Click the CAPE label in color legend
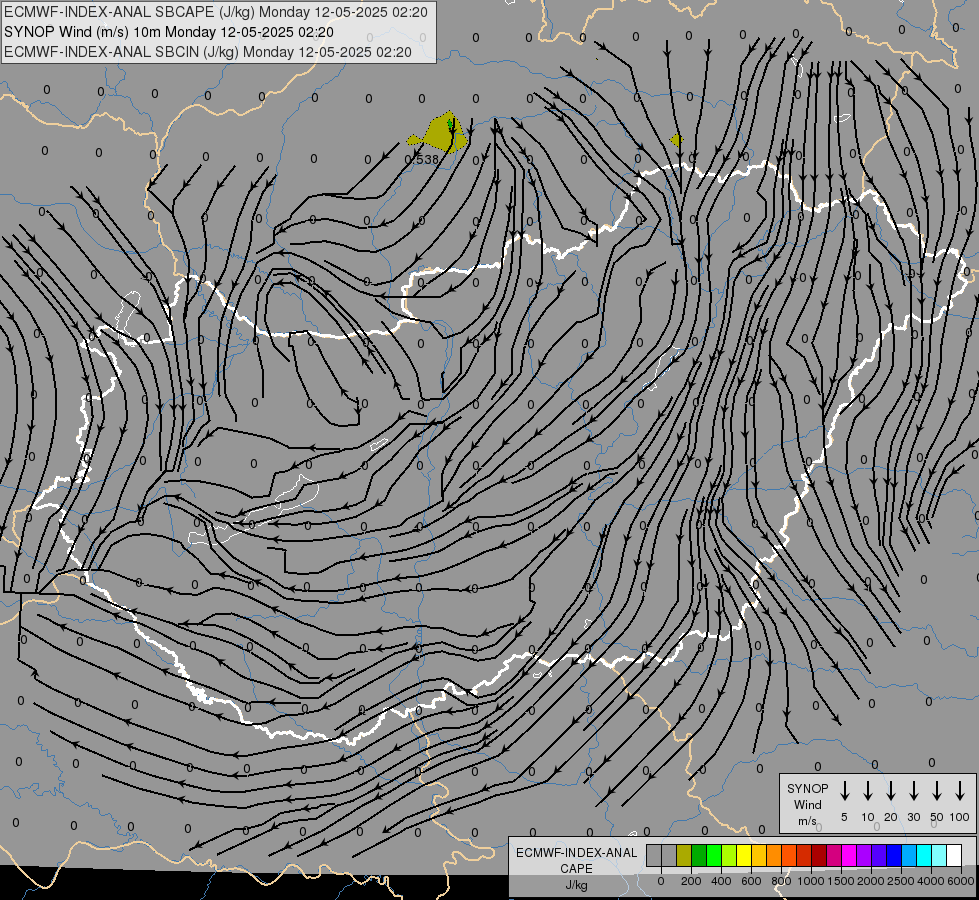 click(576, 869)
